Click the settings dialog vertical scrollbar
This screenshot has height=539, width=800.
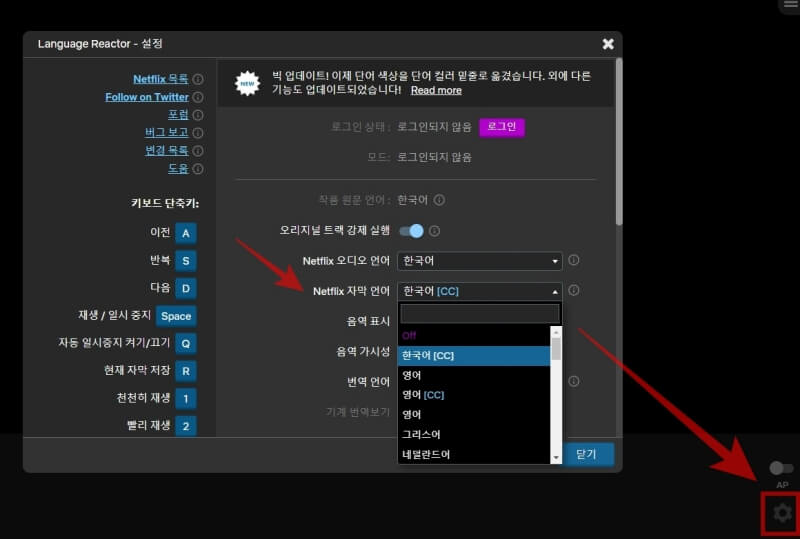[x=619, y=142]
